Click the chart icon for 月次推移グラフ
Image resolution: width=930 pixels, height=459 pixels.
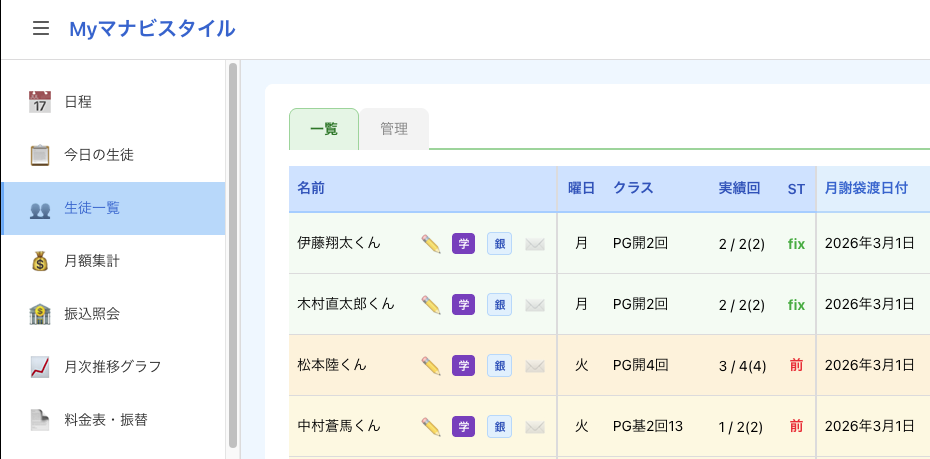40,366
